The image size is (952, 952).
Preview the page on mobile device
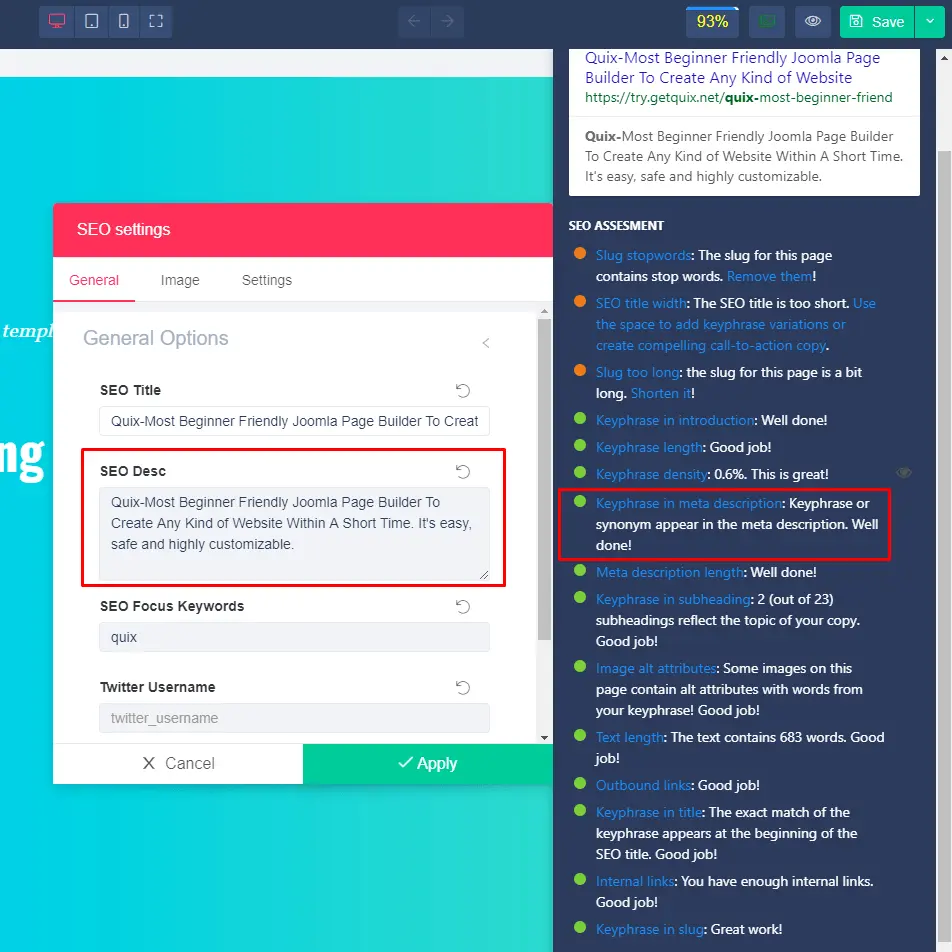point(125,21)
